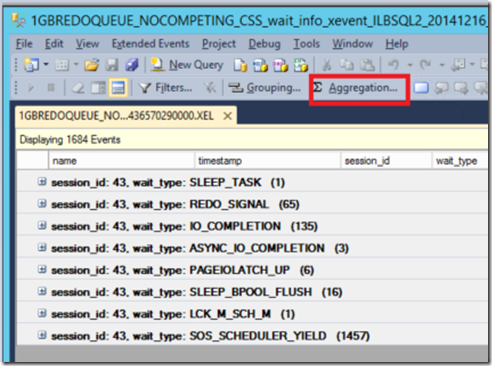The image size is (492, 366).
Task: Open the Redo history dropdown arrow
Action: click(x=442, y=65)
